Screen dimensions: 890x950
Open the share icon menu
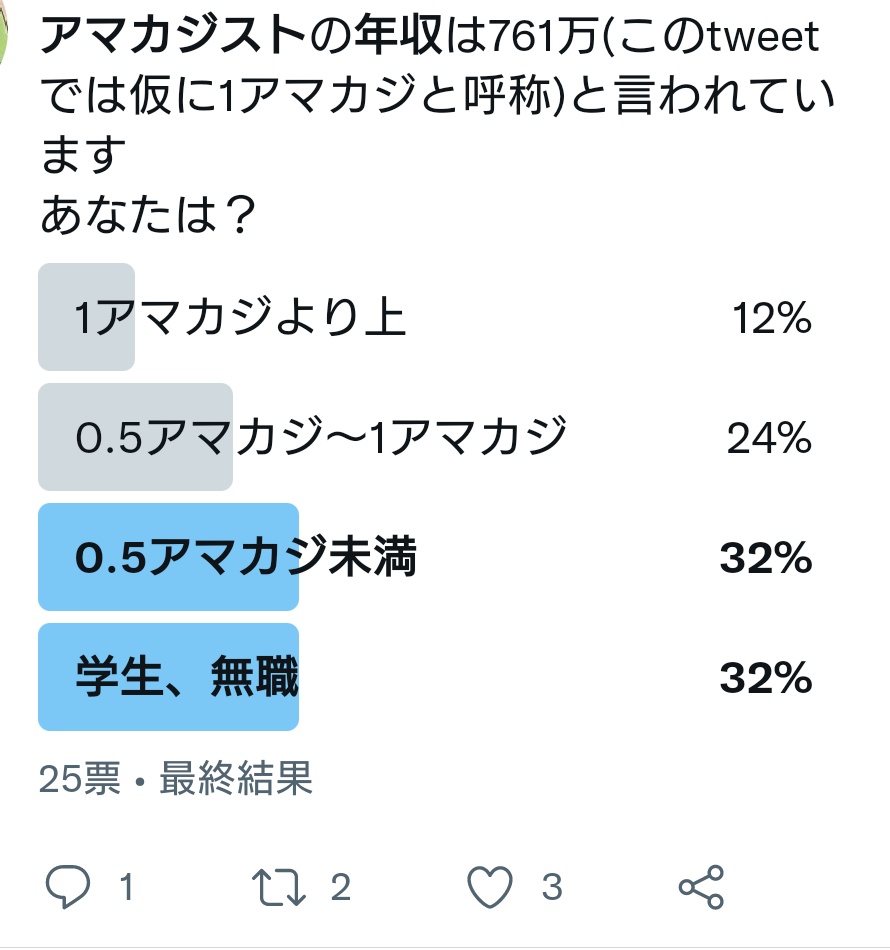pos(701,887)
